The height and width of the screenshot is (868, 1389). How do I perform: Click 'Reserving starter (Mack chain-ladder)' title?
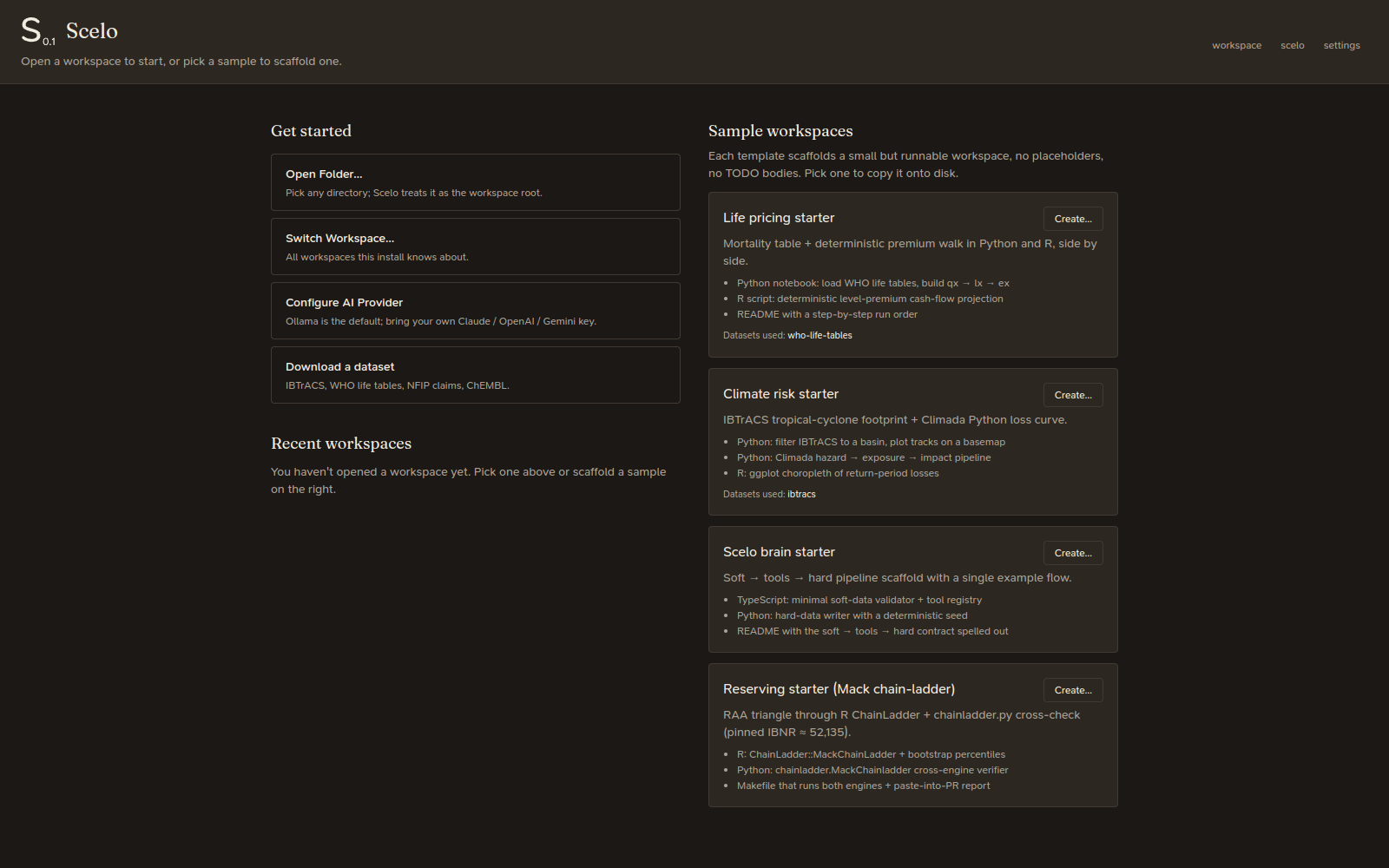pyautogui.click(x=839, y=689)
